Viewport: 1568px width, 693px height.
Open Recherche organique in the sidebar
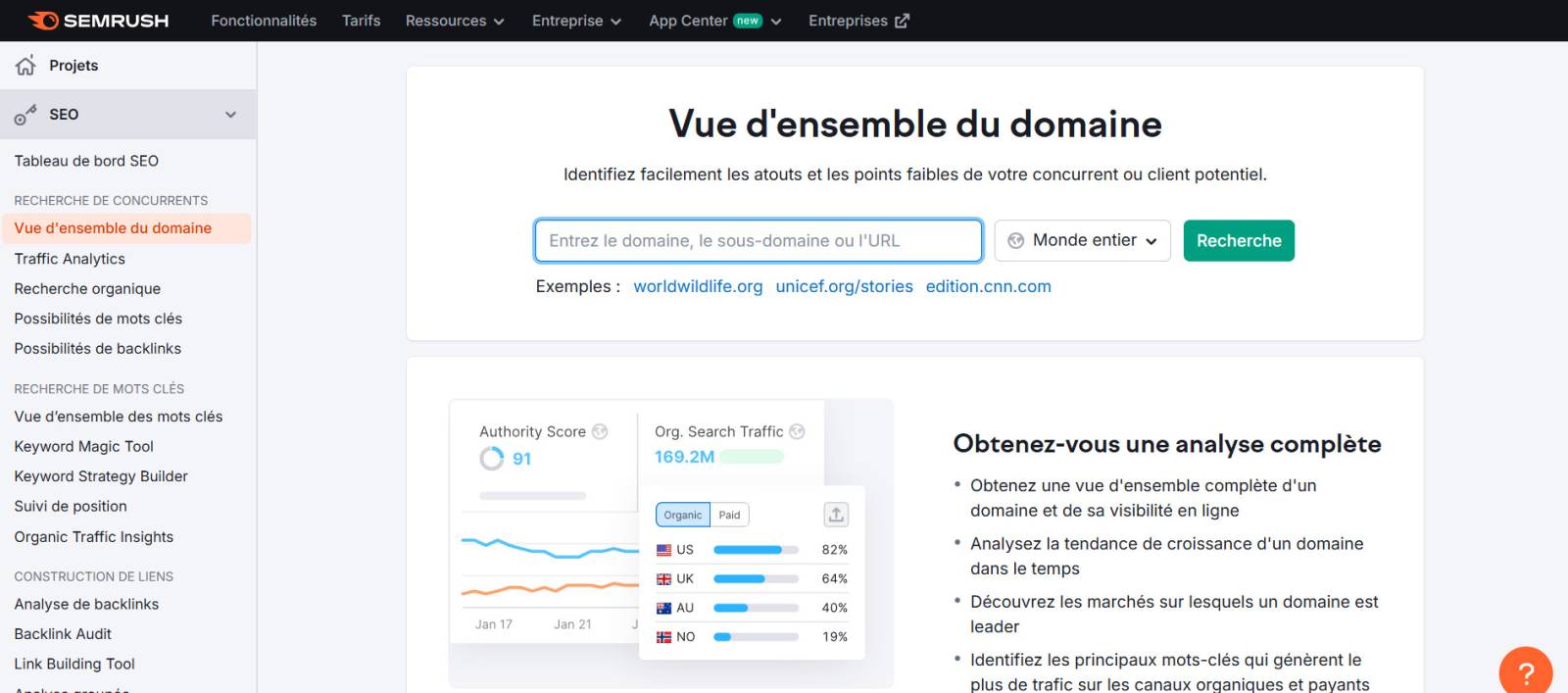[87, 289]
